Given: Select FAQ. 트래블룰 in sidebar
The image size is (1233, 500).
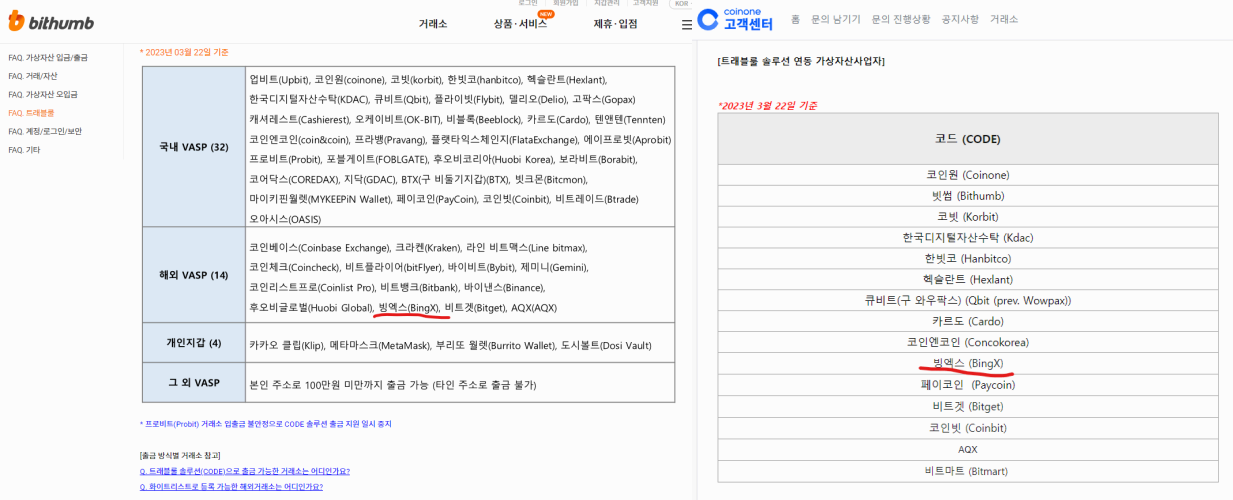Looking at the screenshot, I should (x=31, y=113).
